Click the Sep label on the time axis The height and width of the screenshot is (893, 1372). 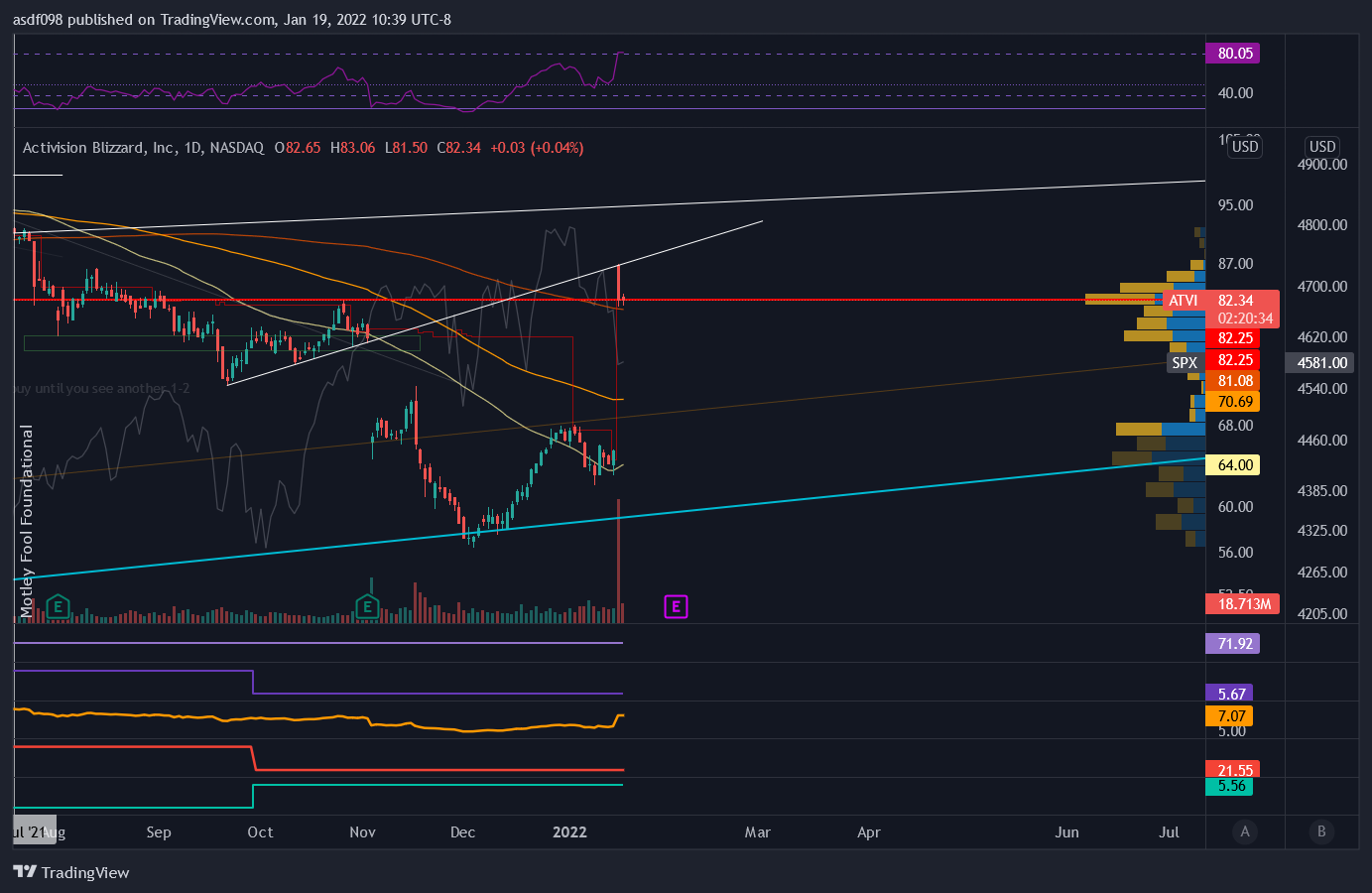[x=159, y=831]
